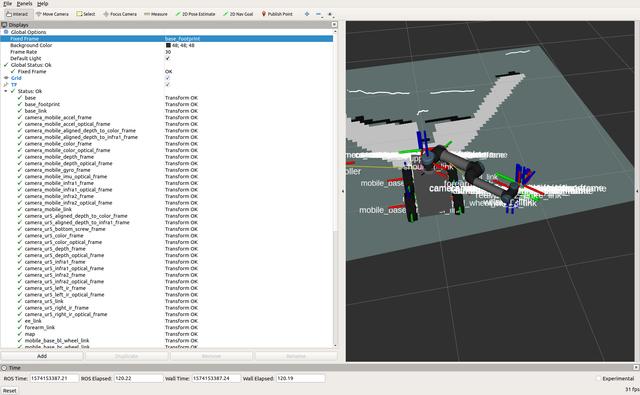Select camera_mobile_gyro_frame row

pyautogui.click(x=167, y=170)
